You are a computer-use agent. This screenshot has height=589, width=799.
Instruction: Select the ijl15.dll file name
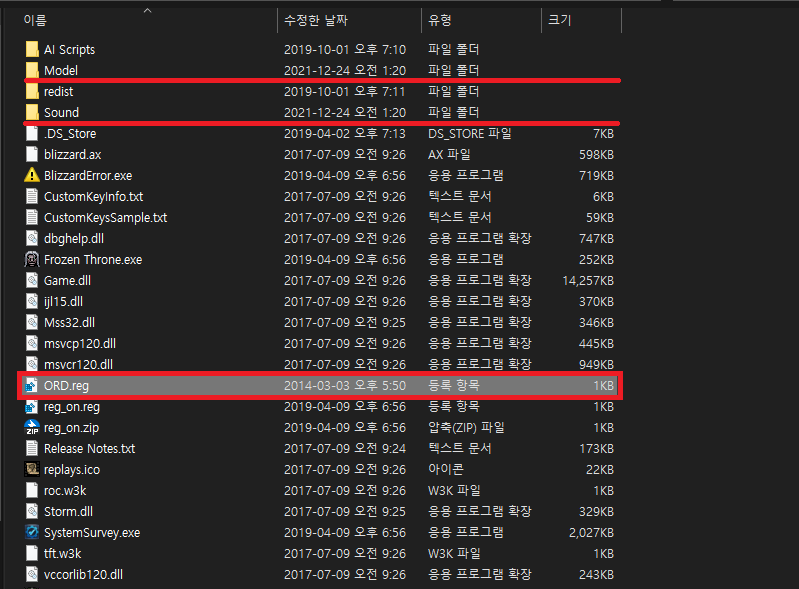63,302
